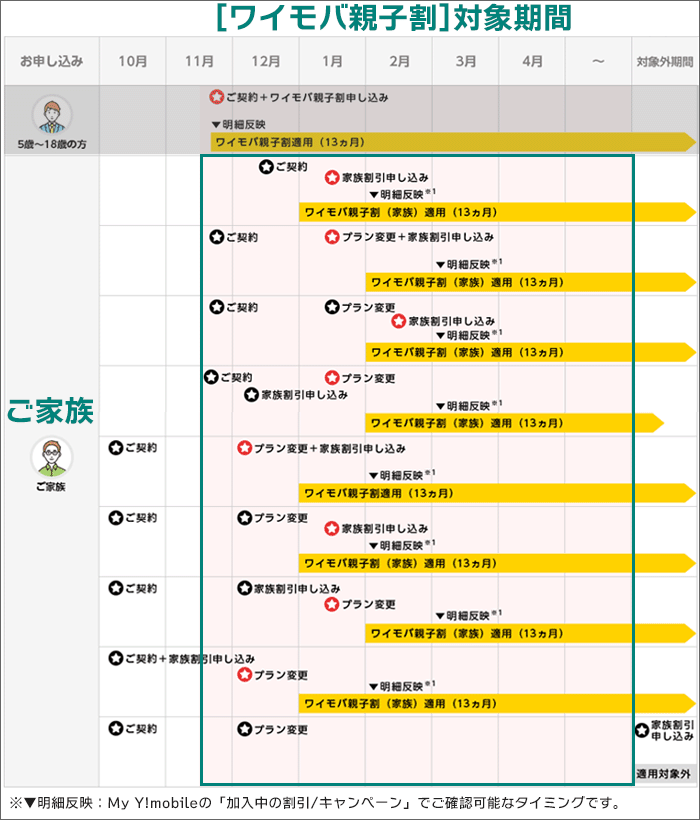This screenshot has width=700, height=820.
Task: Click the 3月 column header
Action: coord(465,61)
